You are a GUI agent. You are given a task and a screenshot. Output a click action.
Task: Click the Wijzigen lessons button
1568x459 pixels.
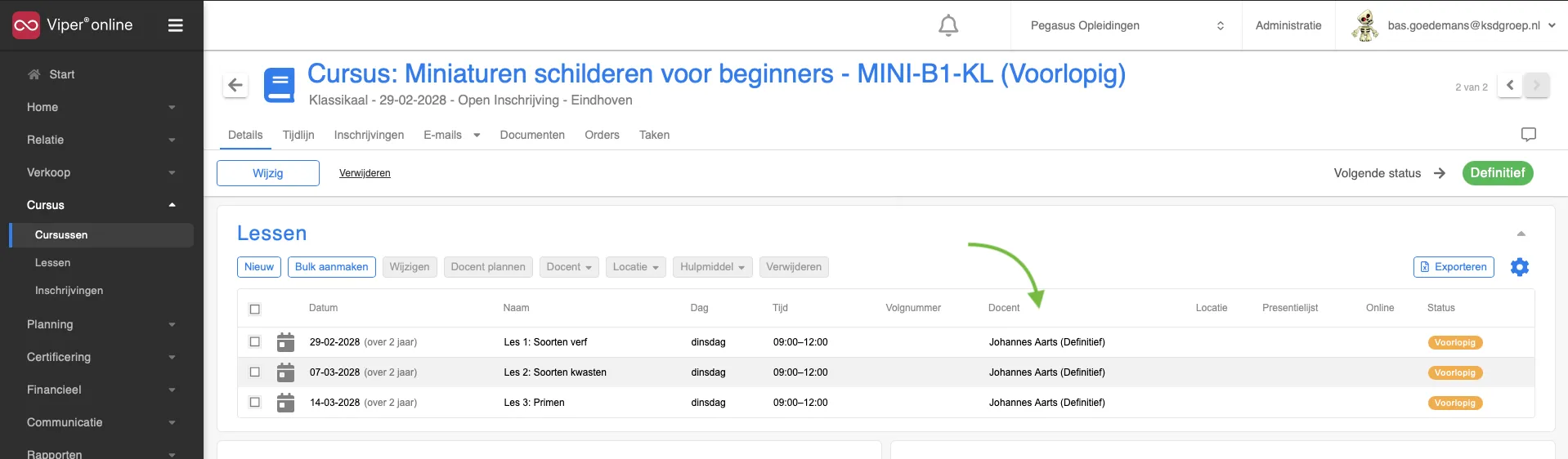click(x=410, y=267)
